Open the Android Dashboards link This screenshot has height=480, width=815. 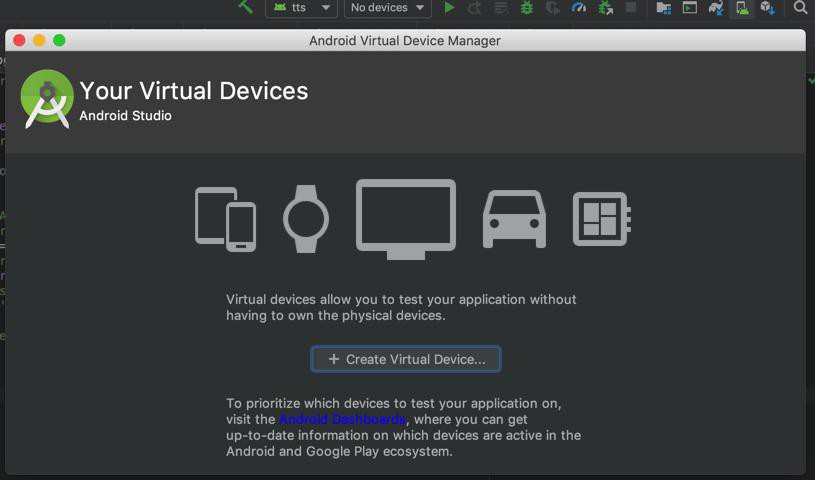(x=342, y=419)
